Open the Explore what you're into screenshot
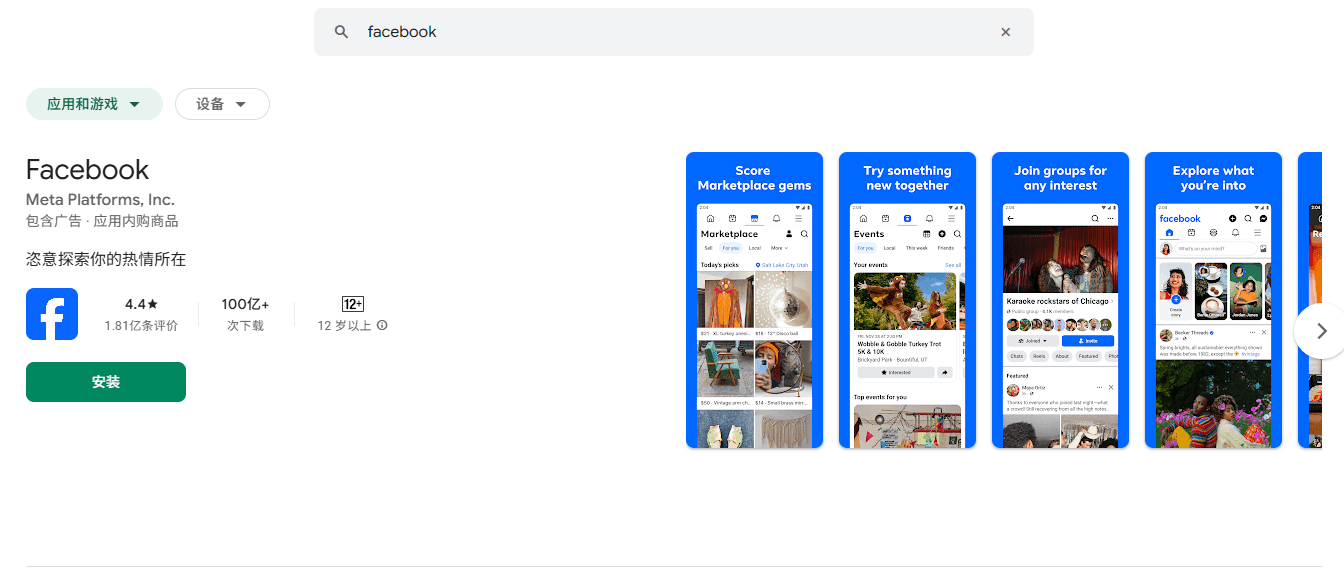The image size is (1344, 588). (1213, 298)
